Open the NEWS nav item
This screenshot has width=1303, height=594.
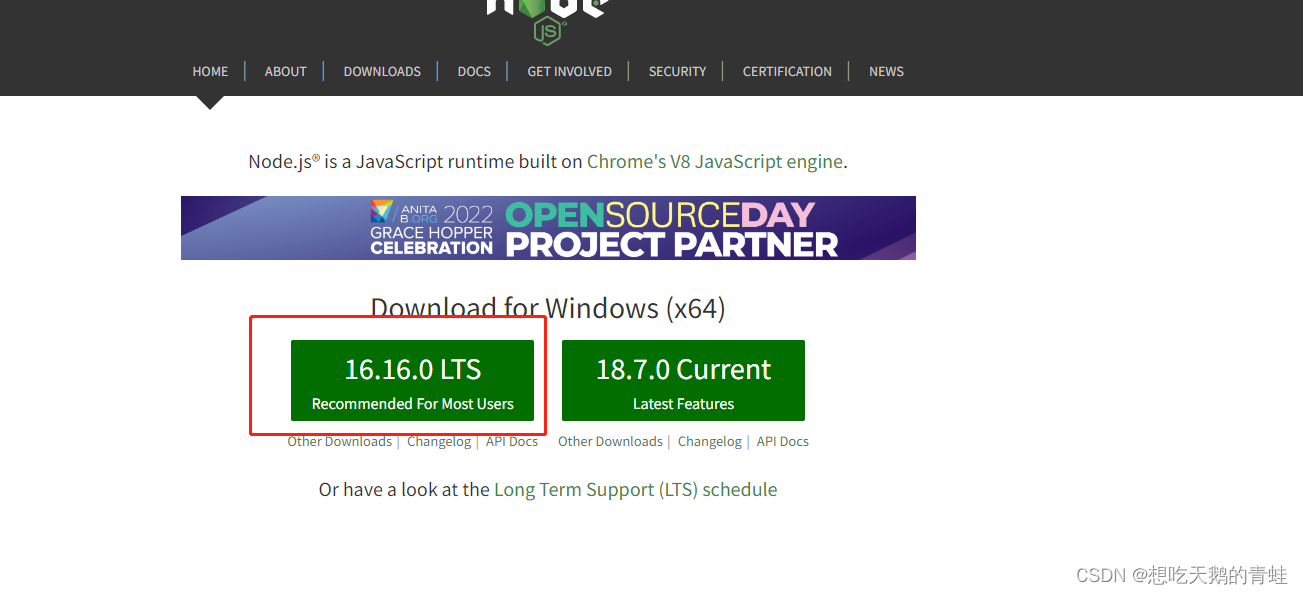(x=886, y=71)
